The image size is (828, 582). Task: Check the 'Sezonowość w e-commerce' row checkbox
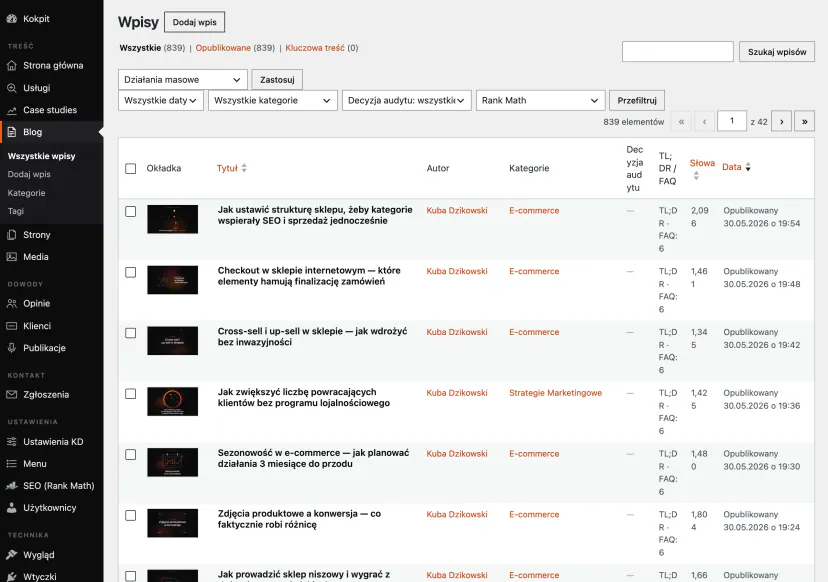pos(130,454)
